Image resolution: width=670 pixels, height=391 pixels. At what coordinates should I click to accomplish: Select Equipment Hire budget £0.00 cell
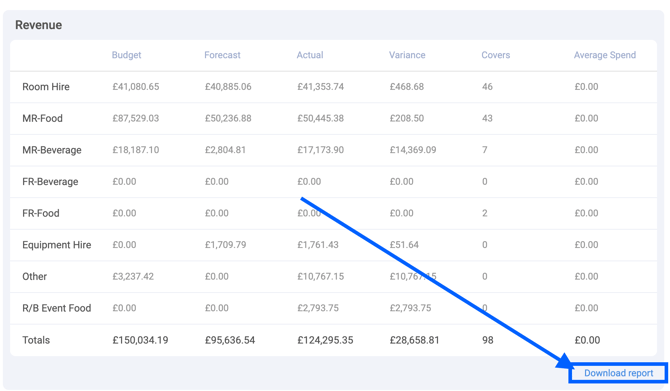tap(124, 245)
